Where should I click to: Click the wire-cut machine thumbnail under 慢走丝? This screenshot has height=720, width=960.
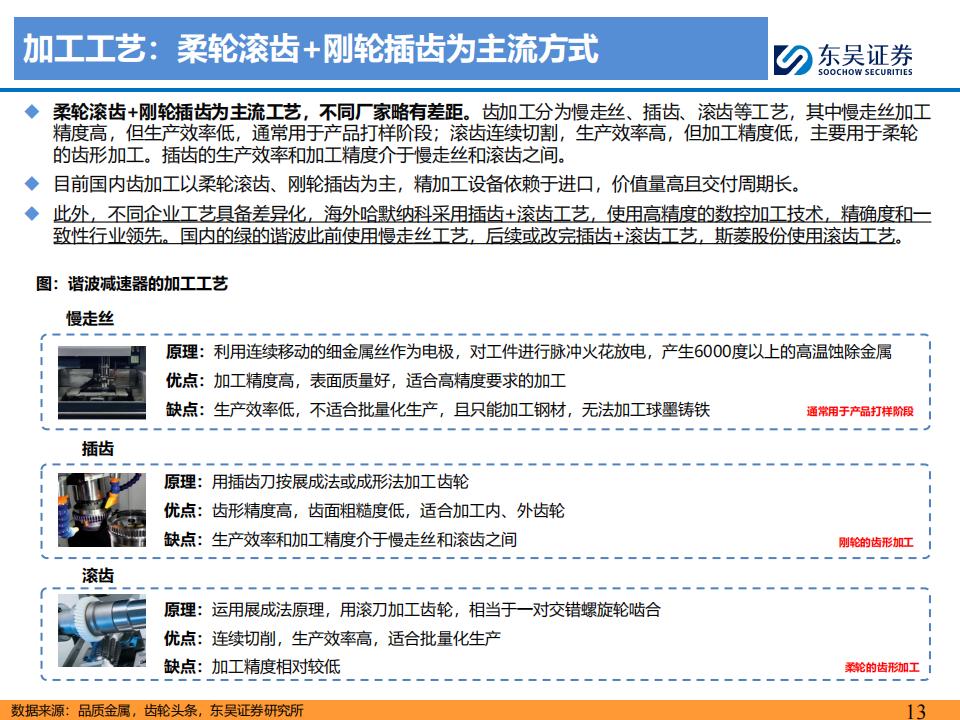click(x=102, y=383)
